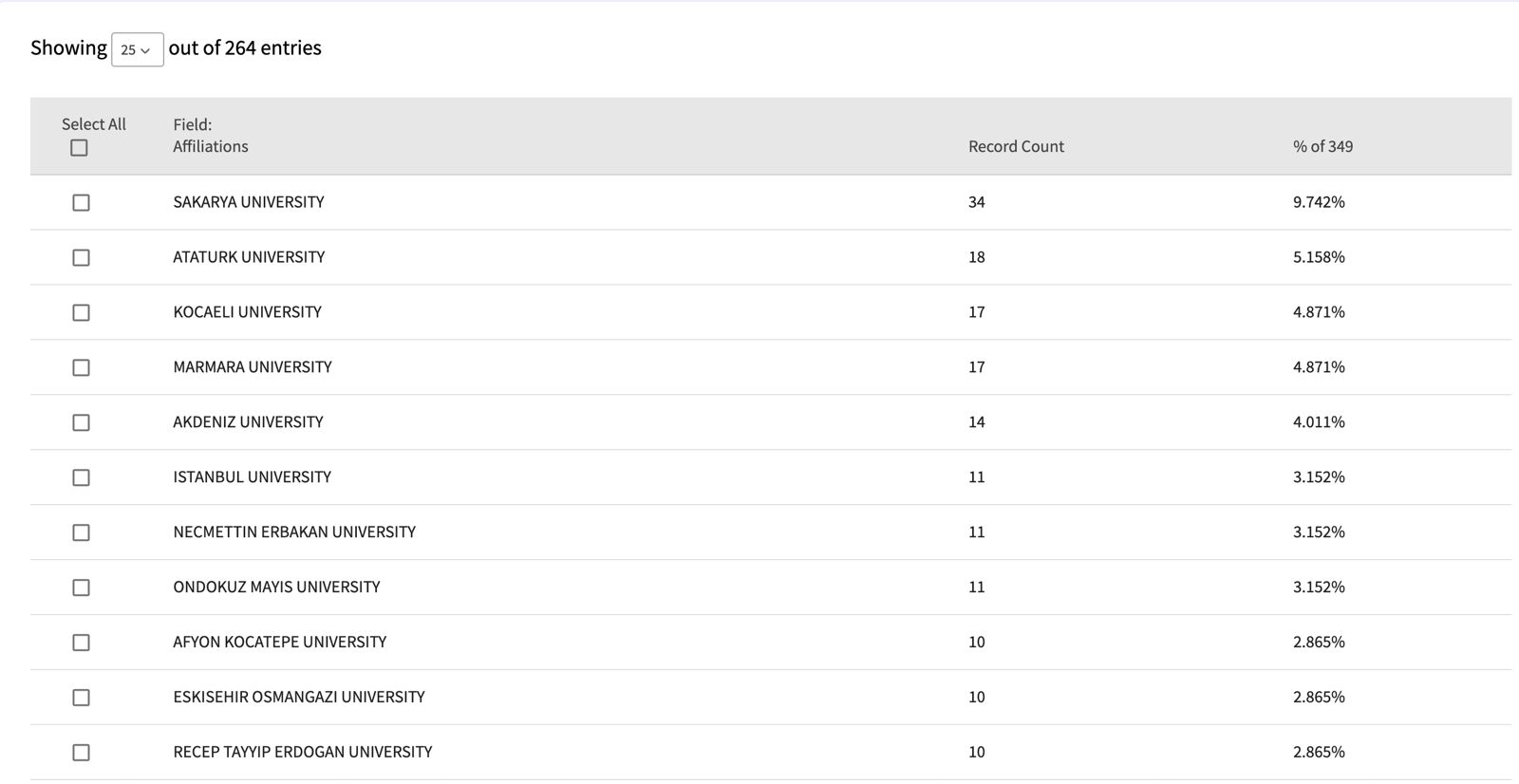This screenshot has width=1519, height=784.
Task: Tick the Sakarya University checkbox
Action: click(82, 203)
